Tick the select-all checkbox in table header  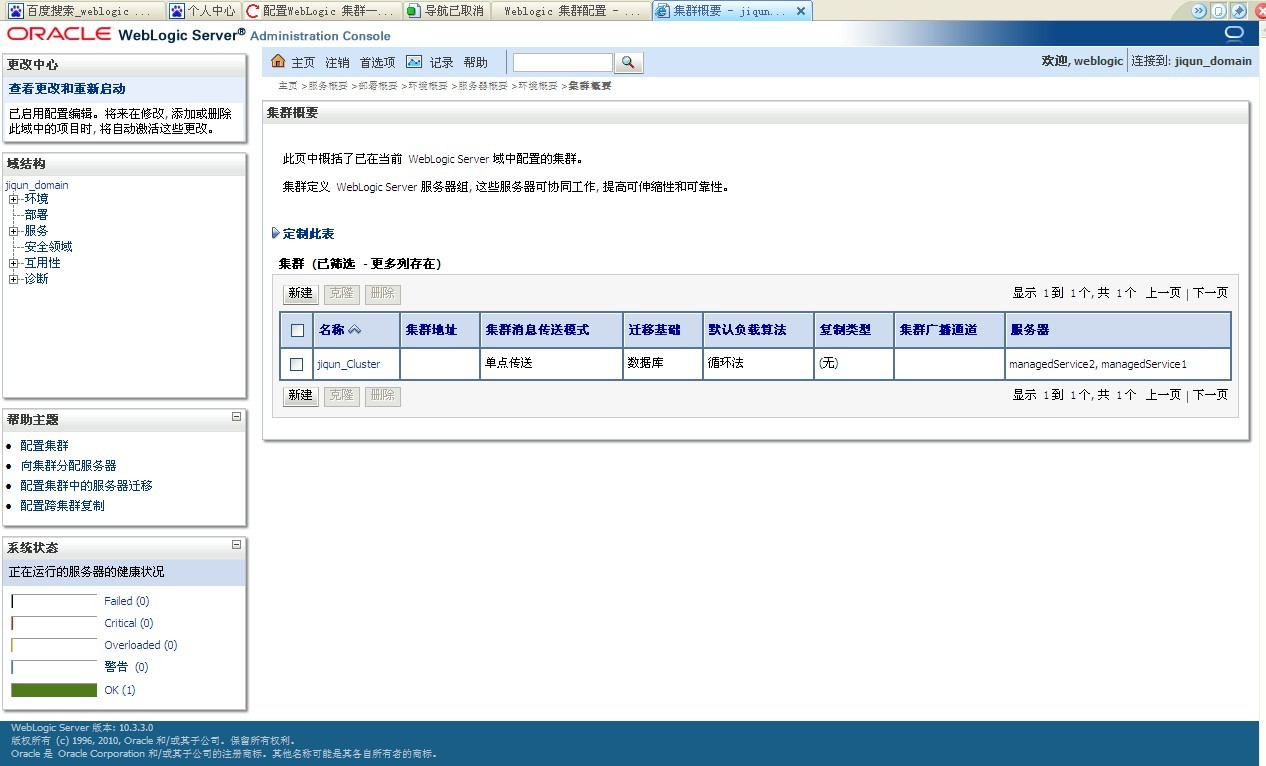tap(297, 330)
